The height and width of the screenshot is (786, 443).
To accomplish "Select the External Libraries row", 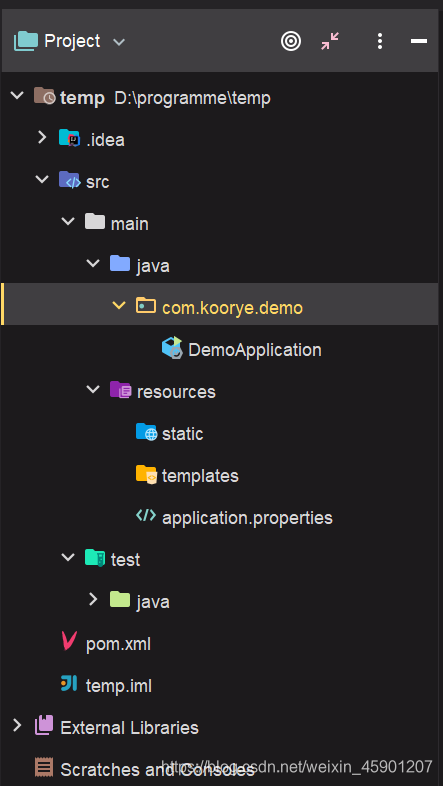I will pyautogui.click(x=219, y=727).
